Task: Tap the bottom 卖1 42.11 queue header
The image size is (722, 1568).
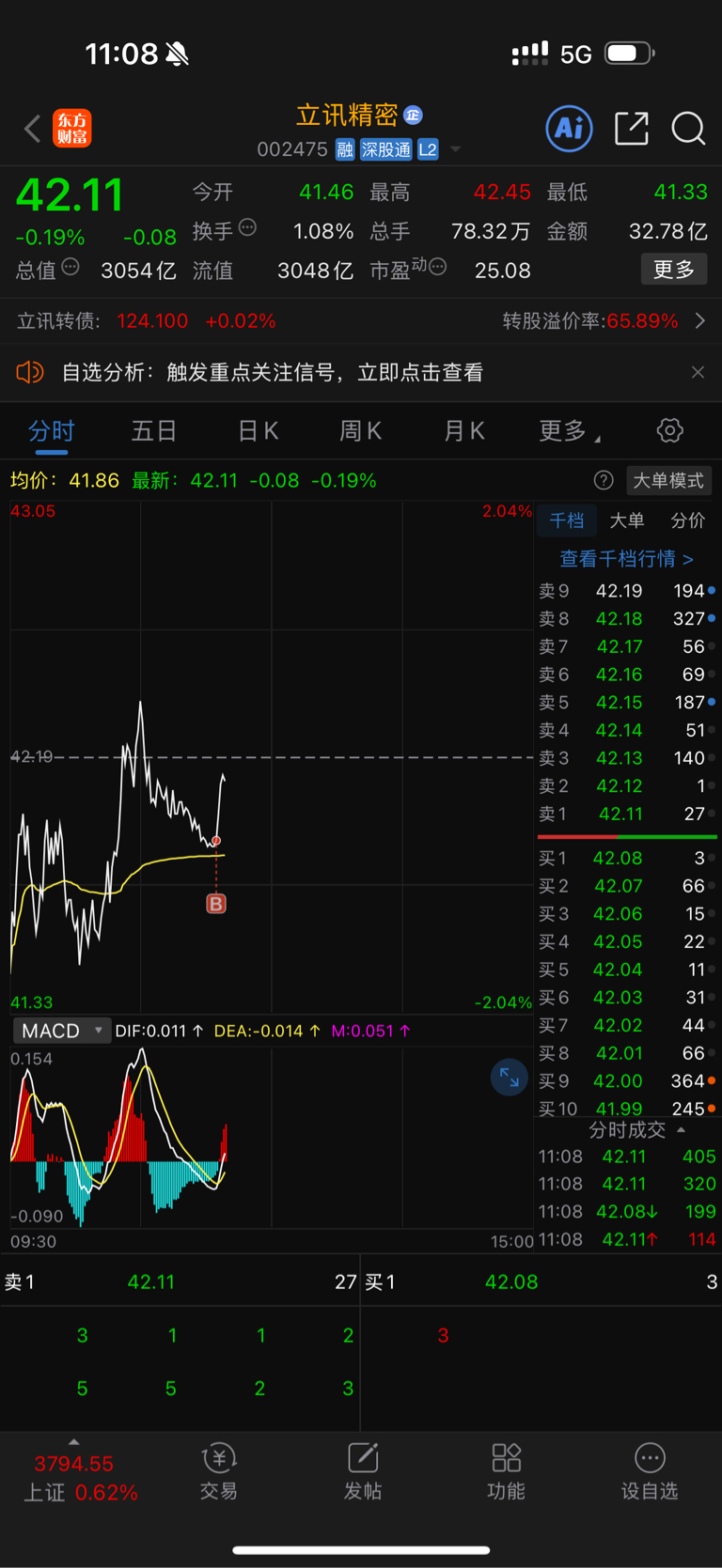Action: [x=180, y=1282]
